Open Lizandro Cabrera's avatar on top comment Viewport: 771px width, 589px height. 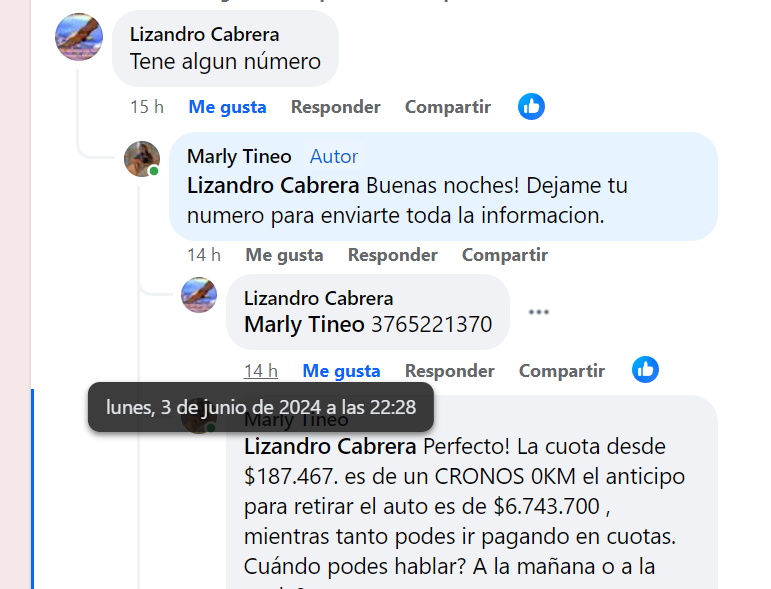point(79,37)
